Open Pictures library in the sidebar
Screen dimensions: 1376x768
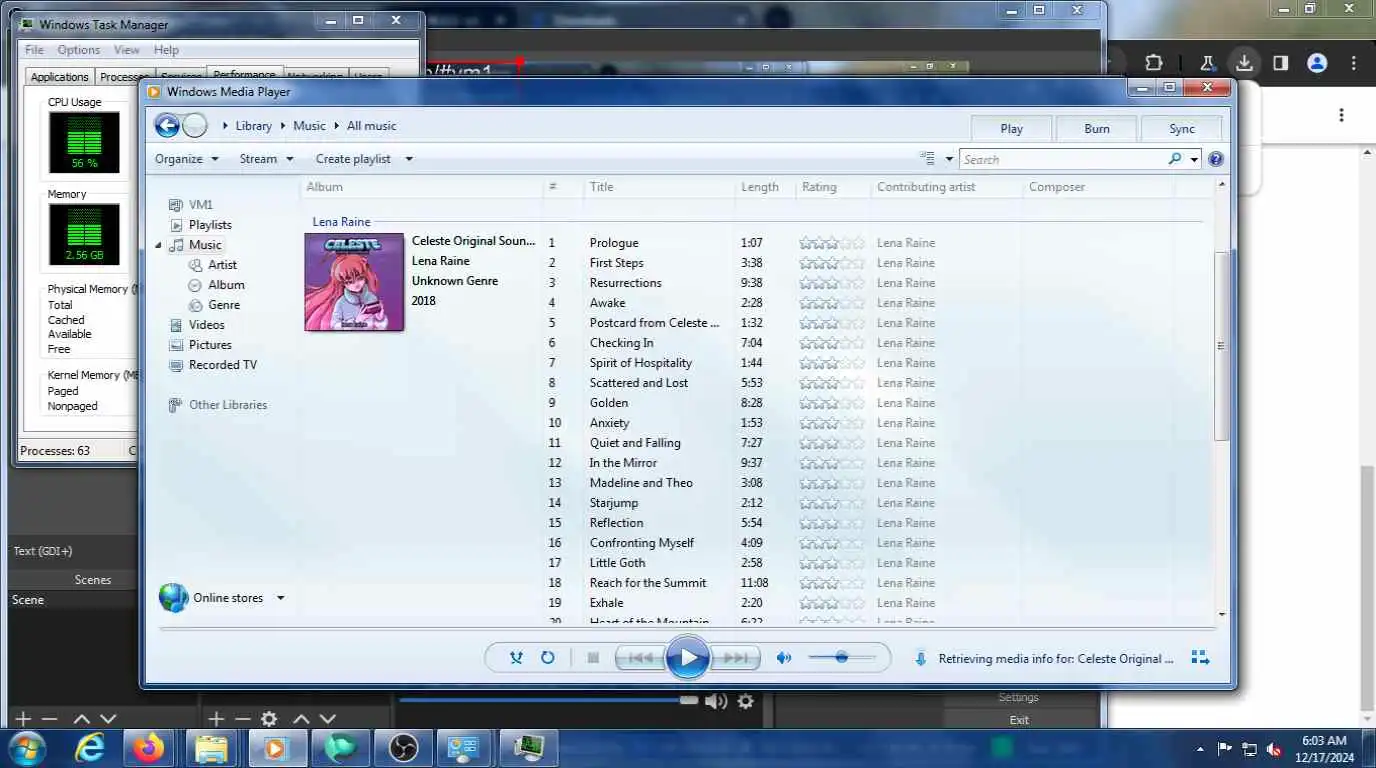200,345
